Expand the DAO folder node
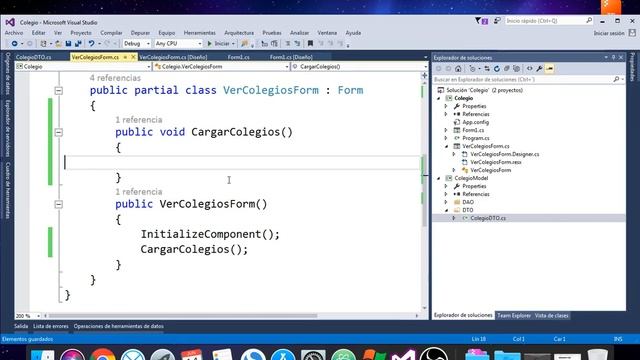The width and height of the screenshot is (640, 360). point(446,202)
